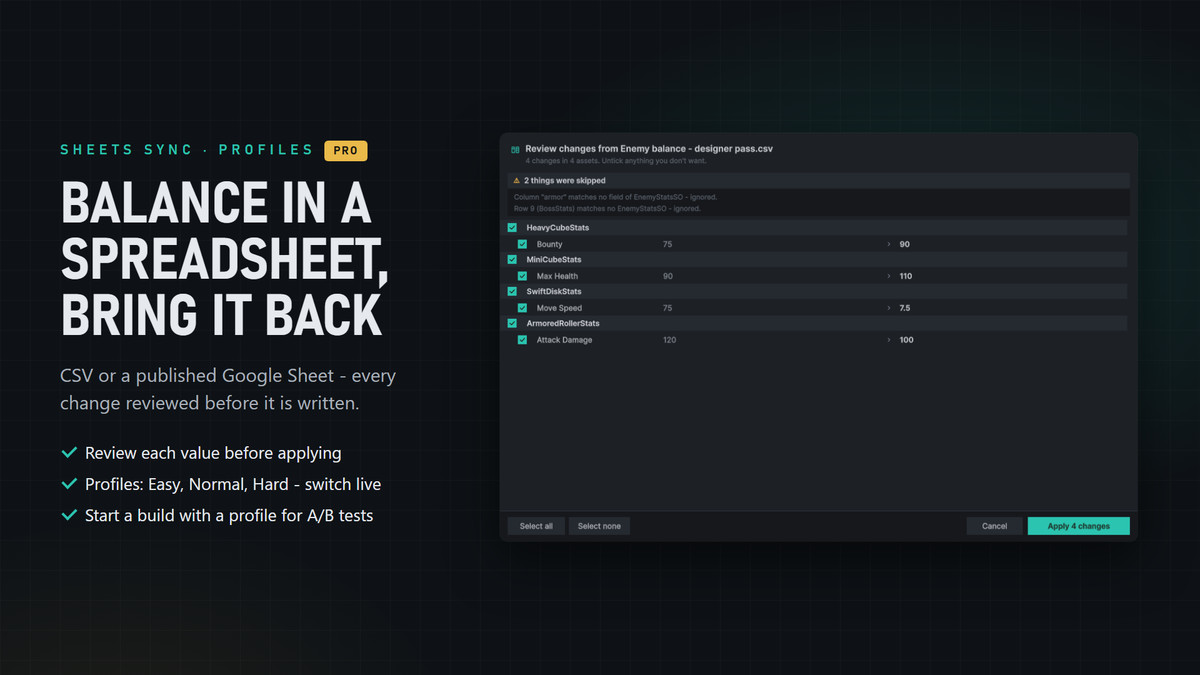
Task: Click the new Attack Damage value 100
Action: pyautogui.click(x=906, y=340)
